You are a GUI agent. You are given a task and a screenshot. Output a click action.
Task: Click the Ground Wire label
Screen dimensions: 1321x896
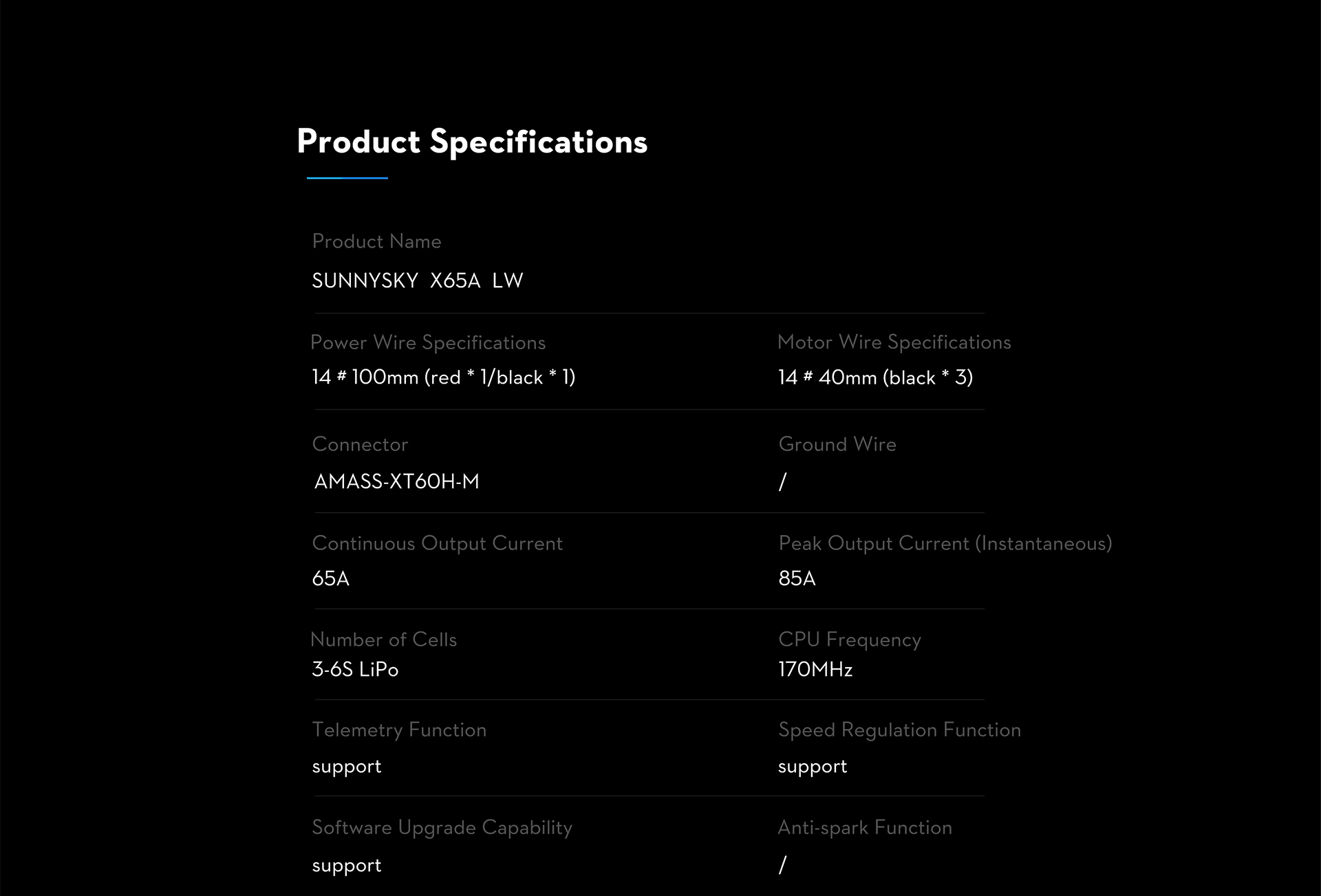837,444
